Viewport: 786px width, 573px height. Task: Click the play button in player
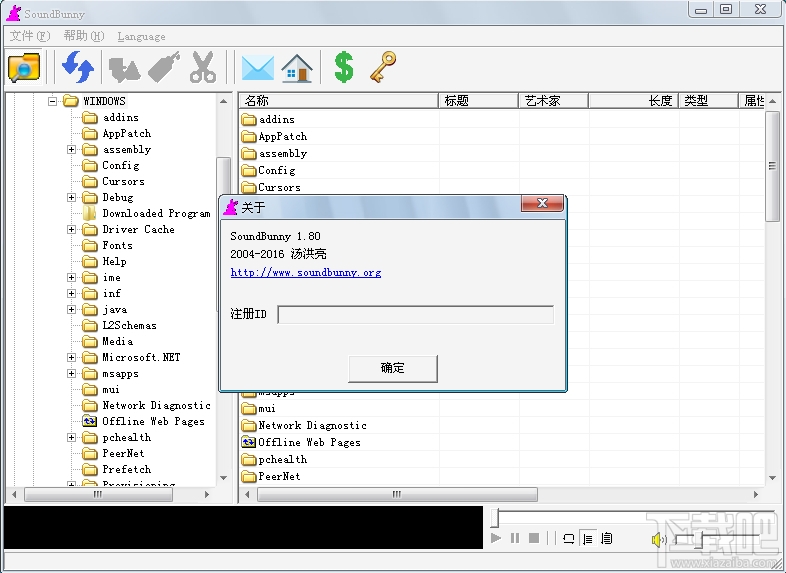coord(496,538)
